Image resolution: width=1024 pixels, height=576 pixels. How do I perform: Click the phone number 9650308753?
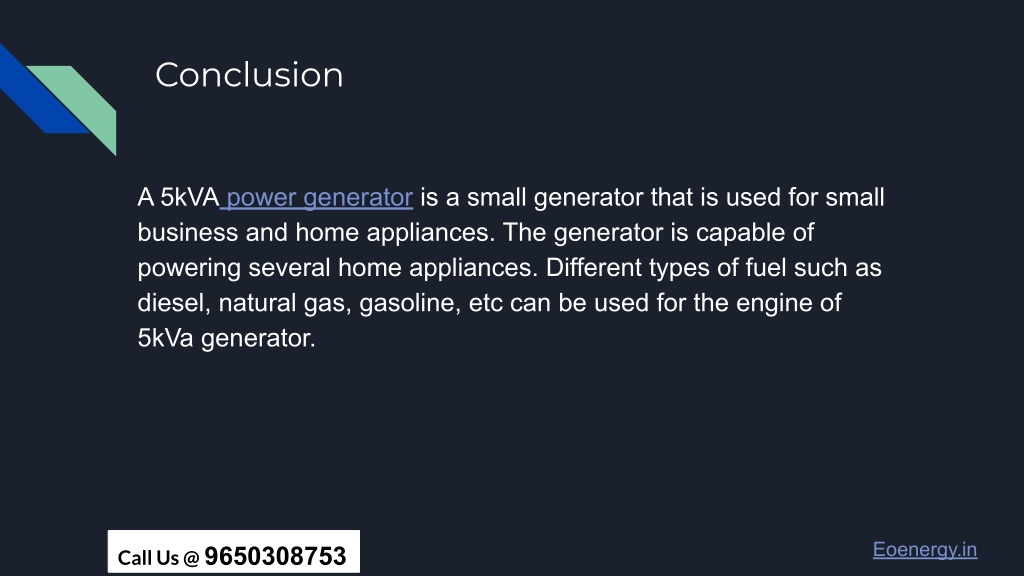coord(275,556)
